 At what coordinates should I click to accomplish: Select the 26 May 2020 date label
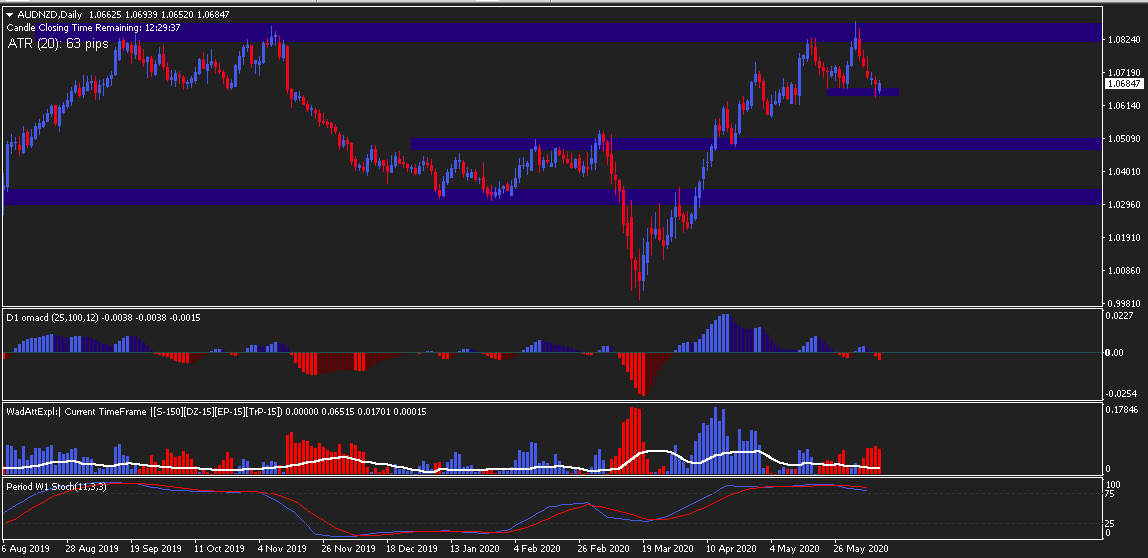click(x=862, y=548)
